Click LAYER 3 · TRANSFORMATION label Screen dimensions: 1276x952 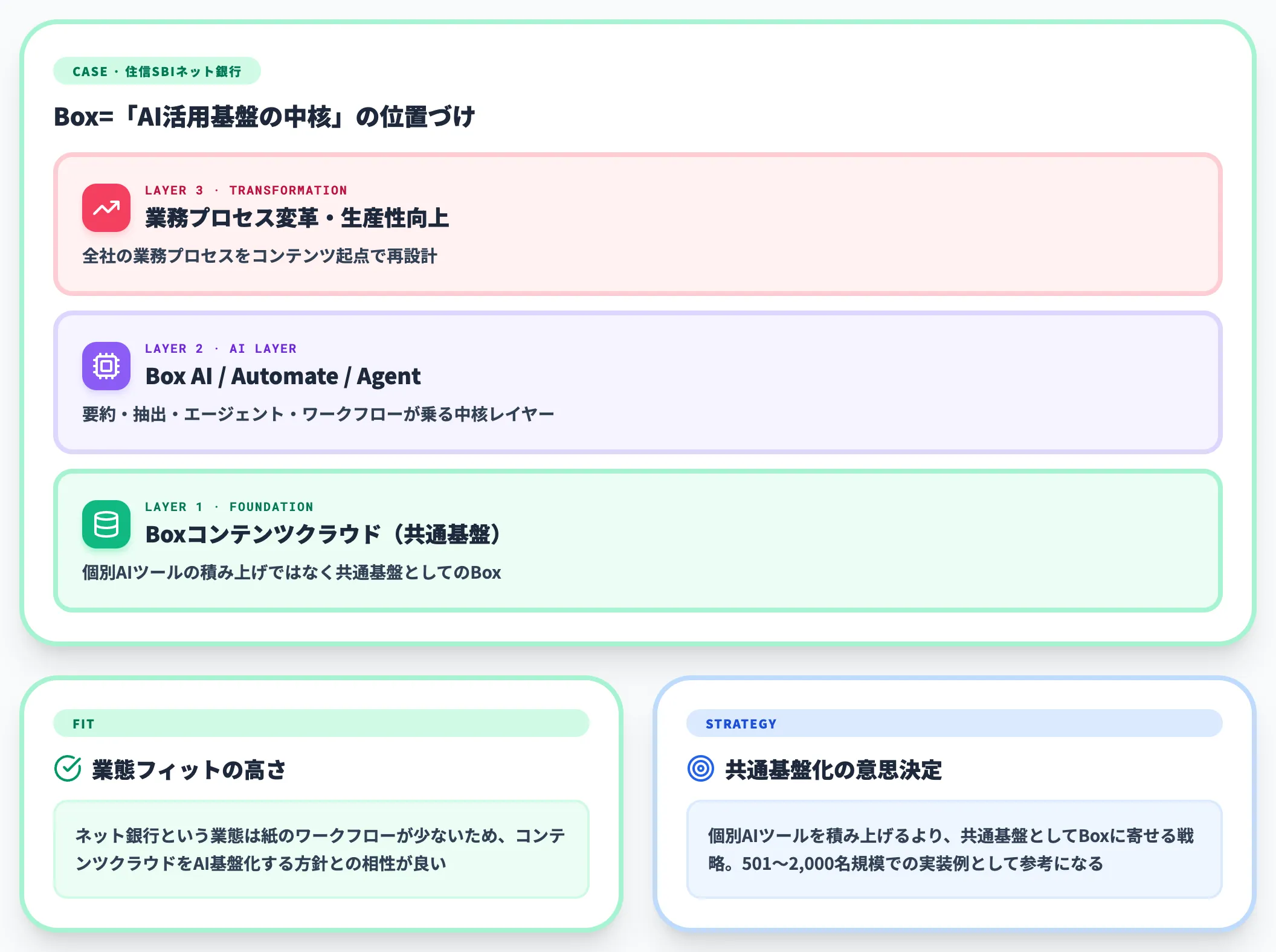pyautogui.click(x=246, y=190)
